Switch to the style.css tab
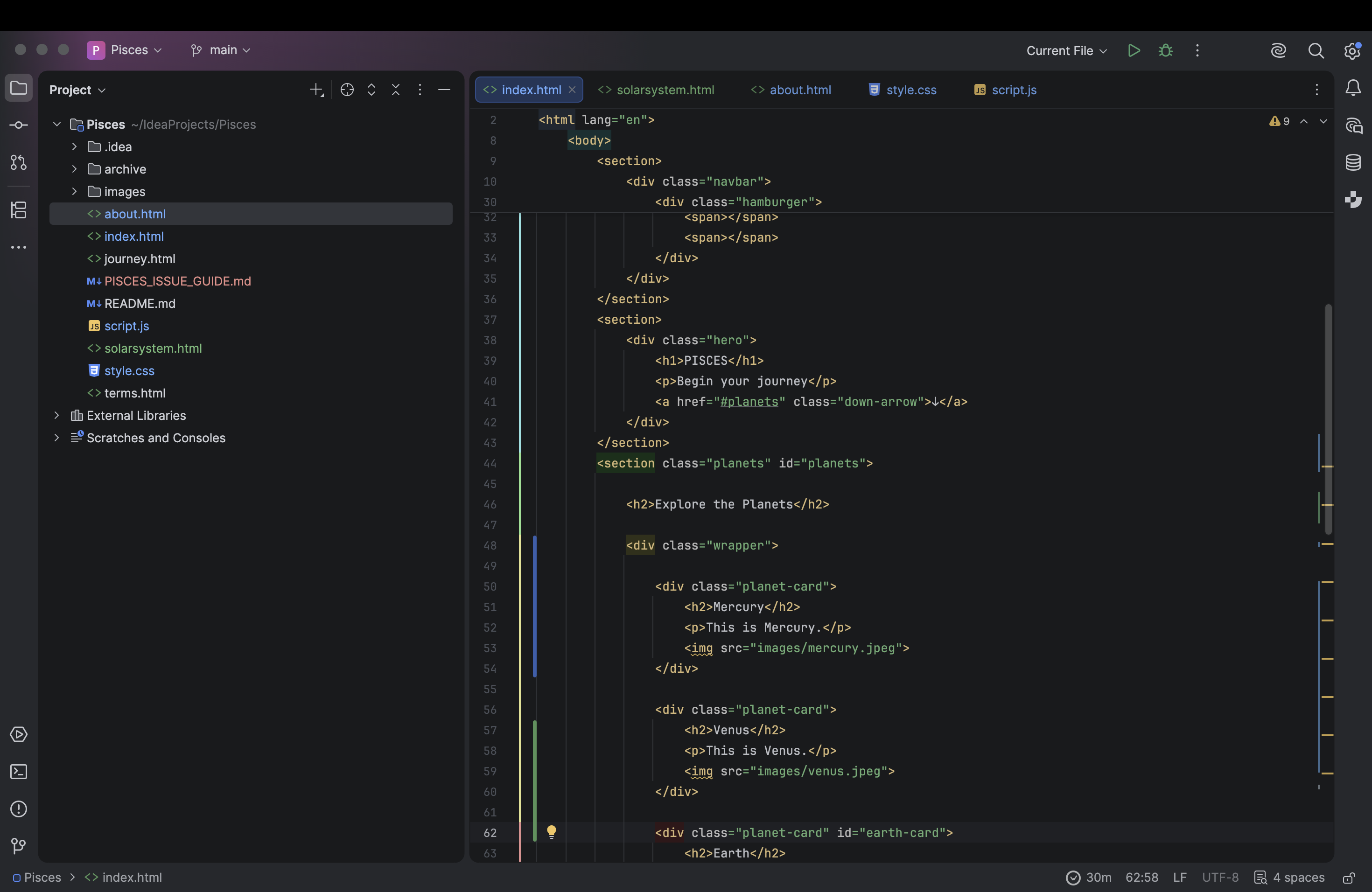The width and height of the screenshot is (1372, 892). (903, 90)
